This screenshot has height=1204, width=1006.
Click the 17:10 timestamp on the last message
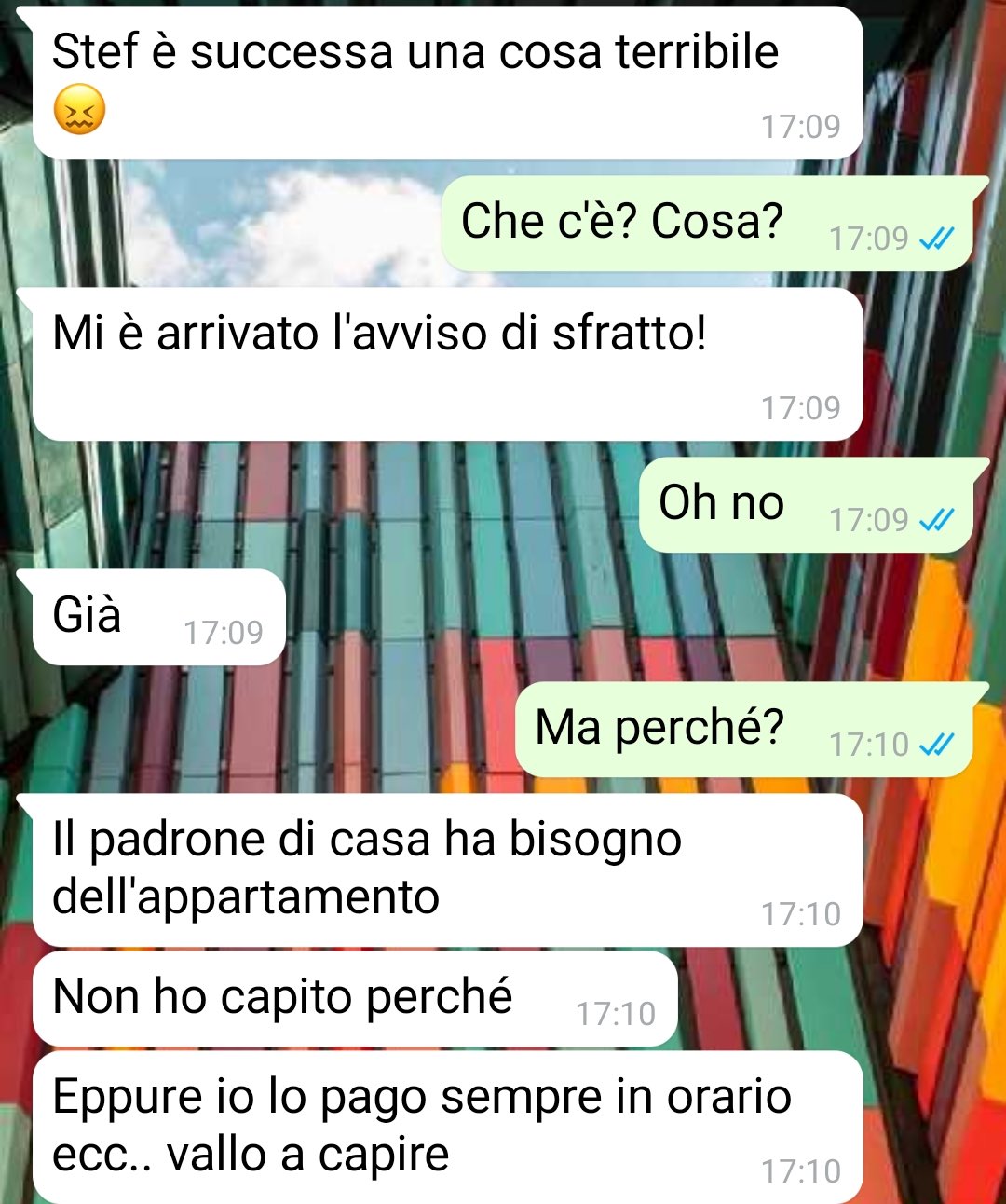click(x=801, y=1171)
